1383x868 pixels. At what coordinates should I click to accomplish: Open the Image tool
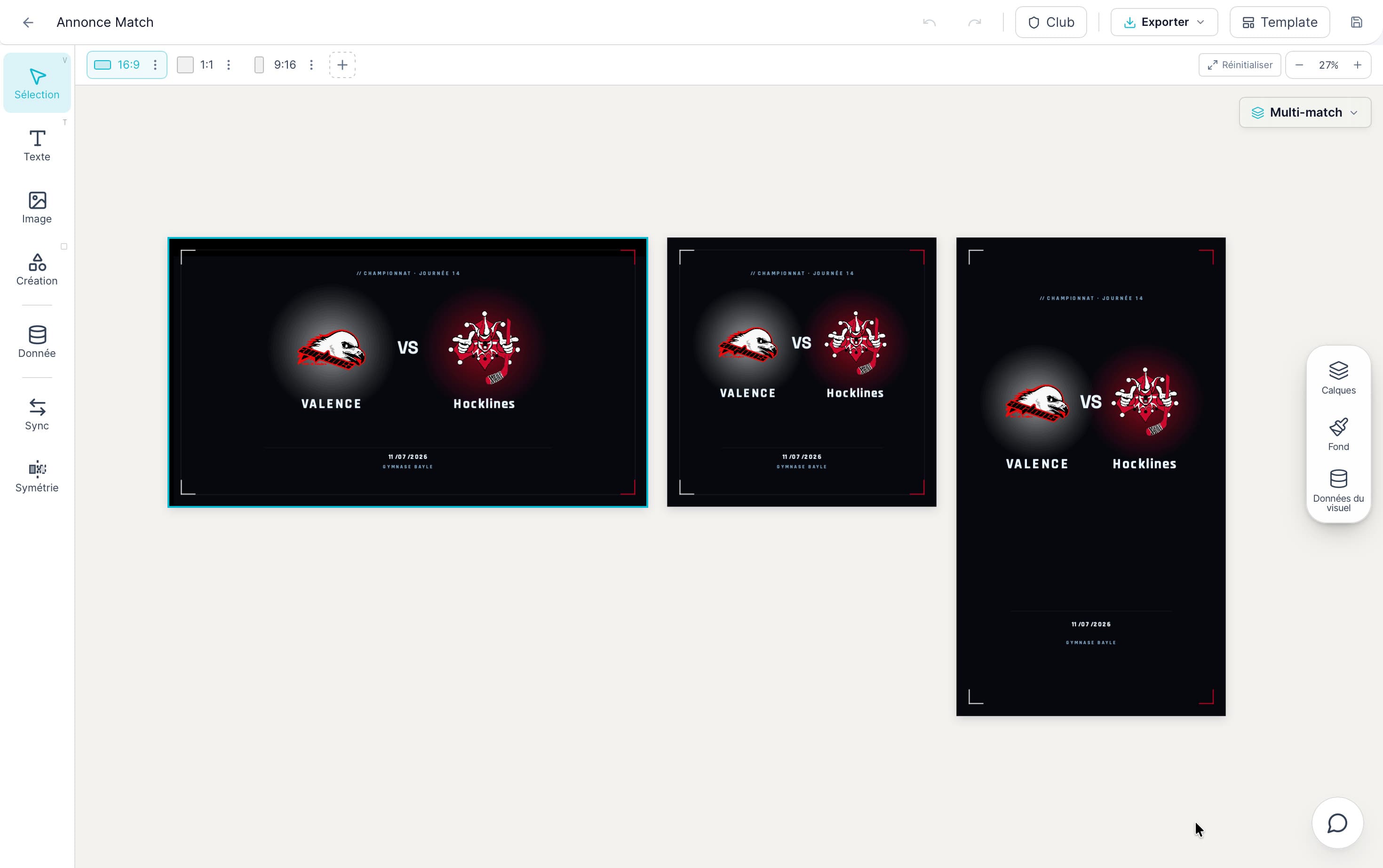pos(37,207)
